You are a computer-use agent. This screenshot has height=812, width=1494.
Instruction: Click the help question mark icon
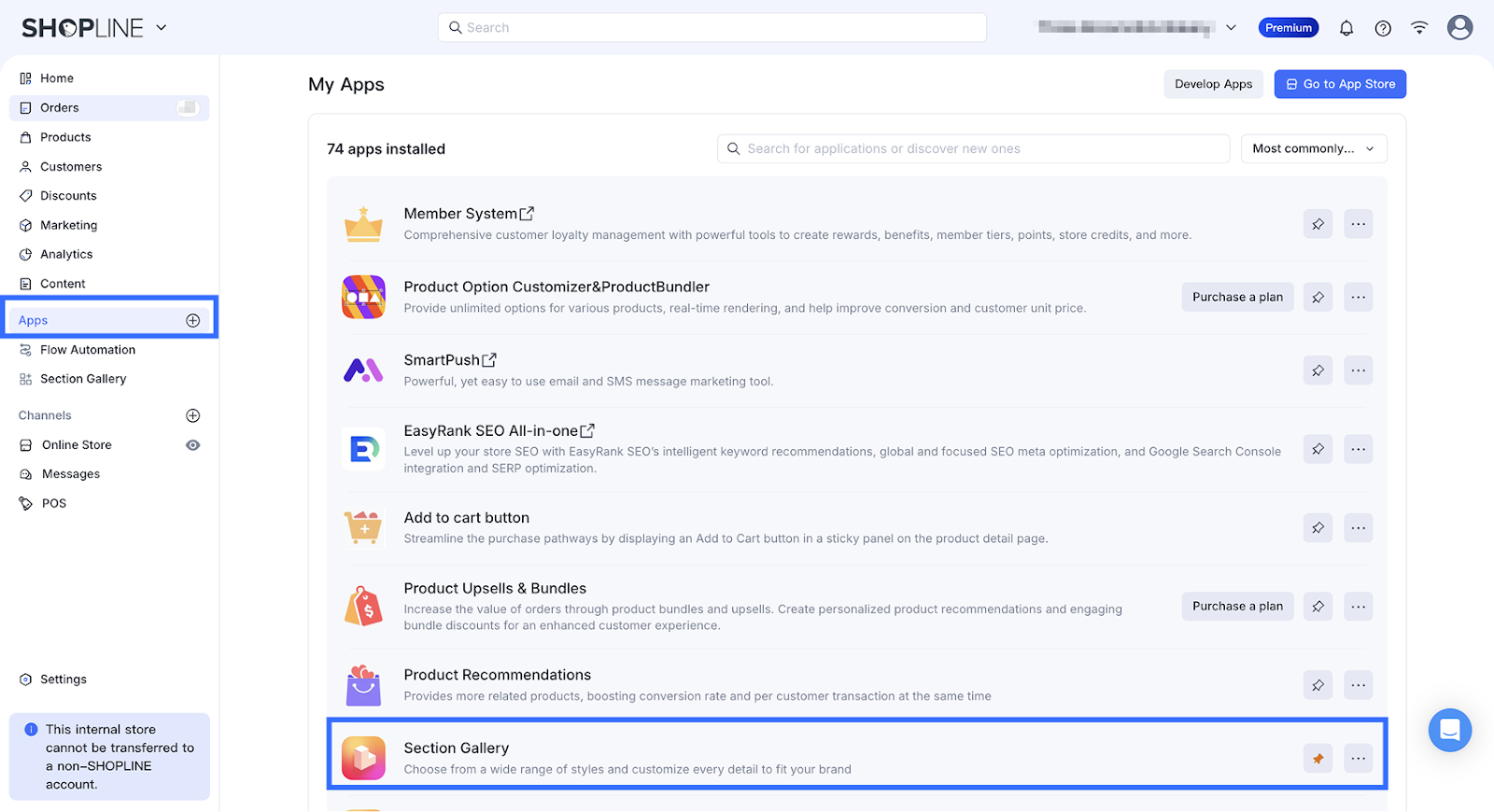1383,28
